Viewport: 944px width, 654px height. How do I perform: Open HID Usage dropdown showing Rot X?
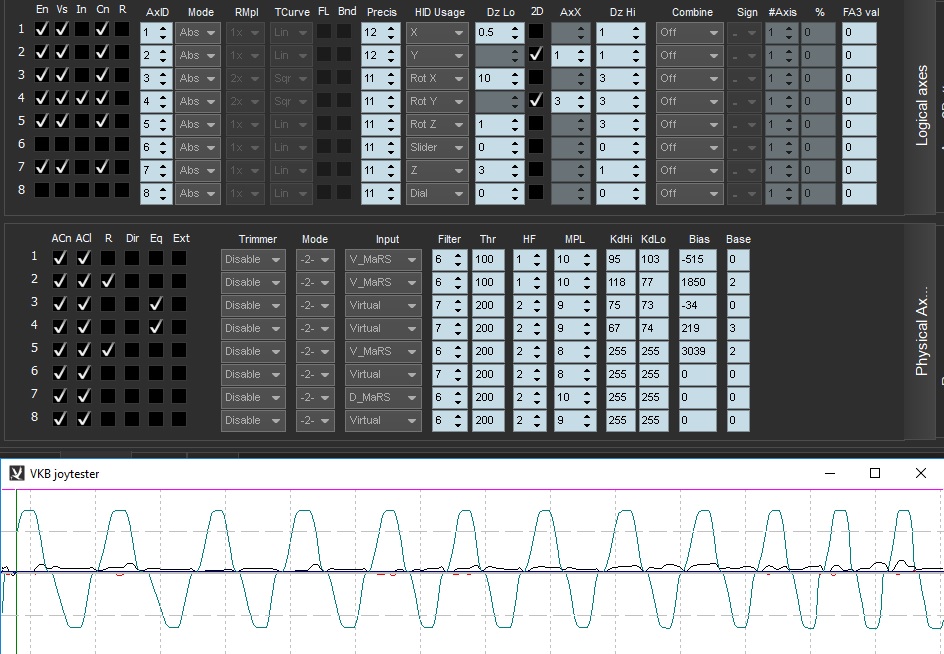437,78
